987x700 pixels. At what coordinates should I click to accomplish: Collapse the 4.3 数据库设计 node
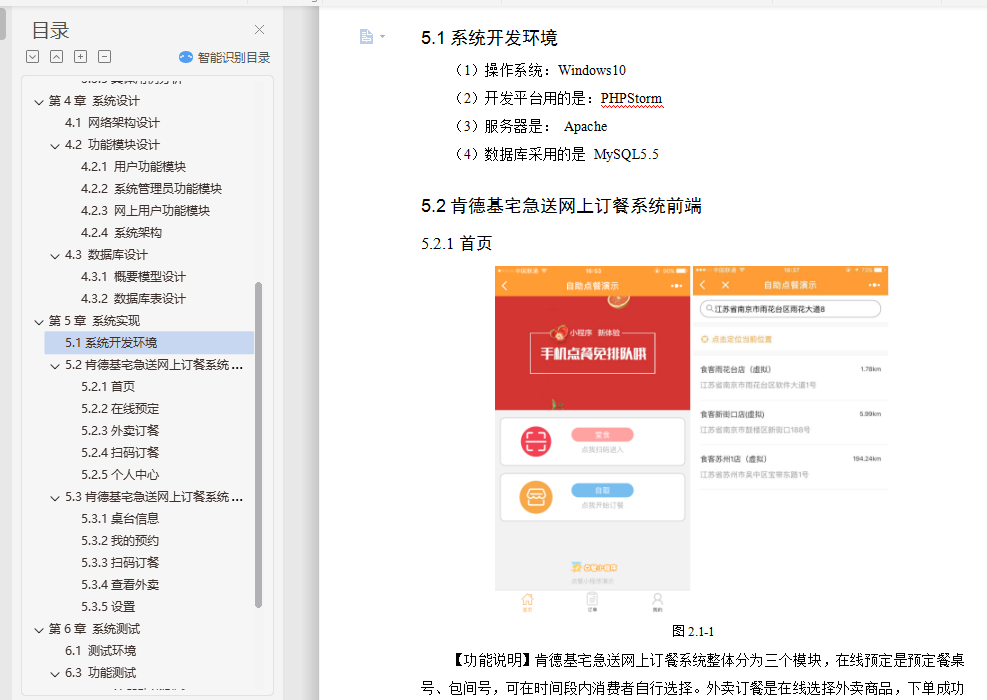(55, 256)
